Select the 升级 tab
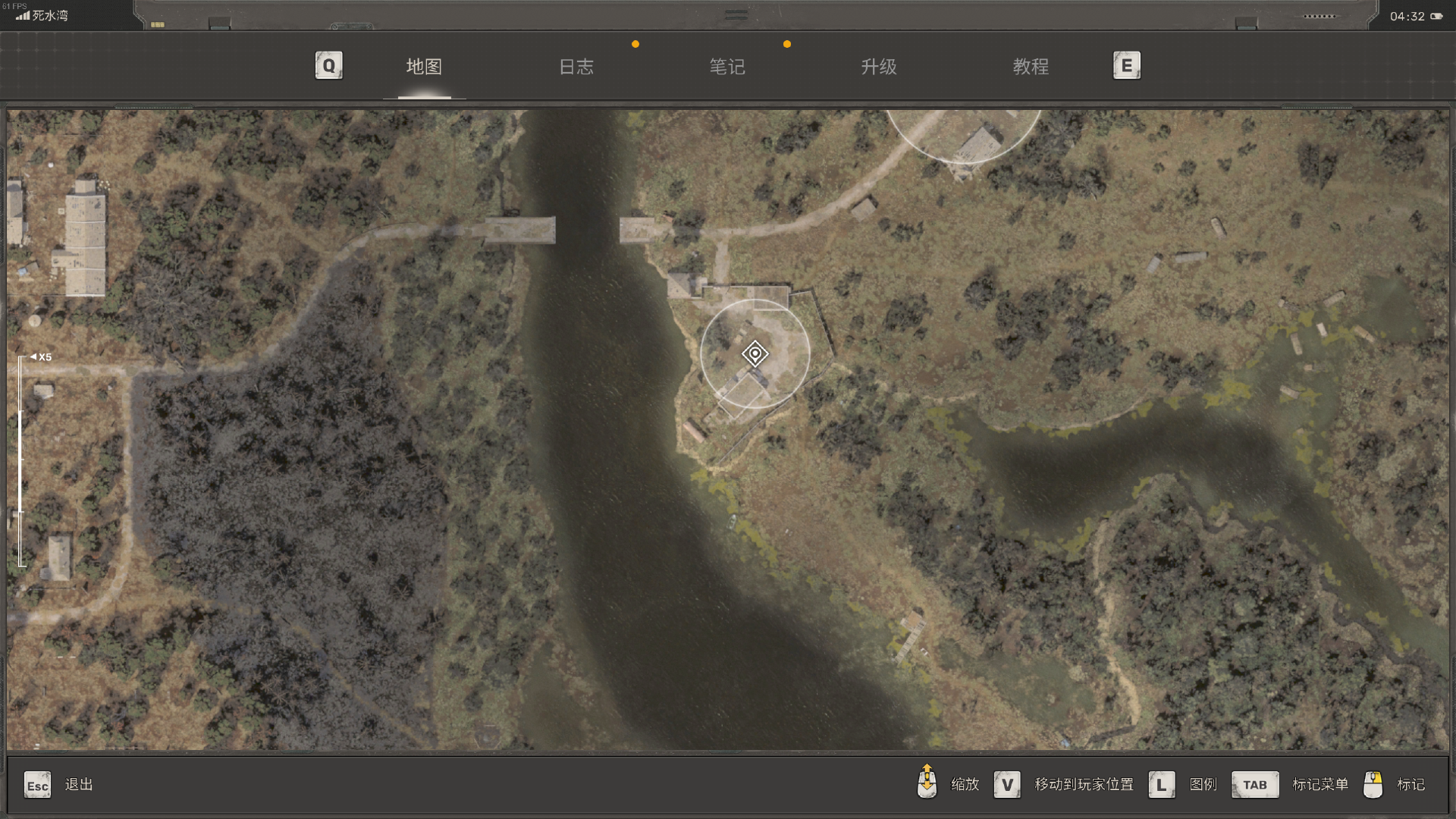This screenshot has height=819, width=1456. click(x=878, y=67)
